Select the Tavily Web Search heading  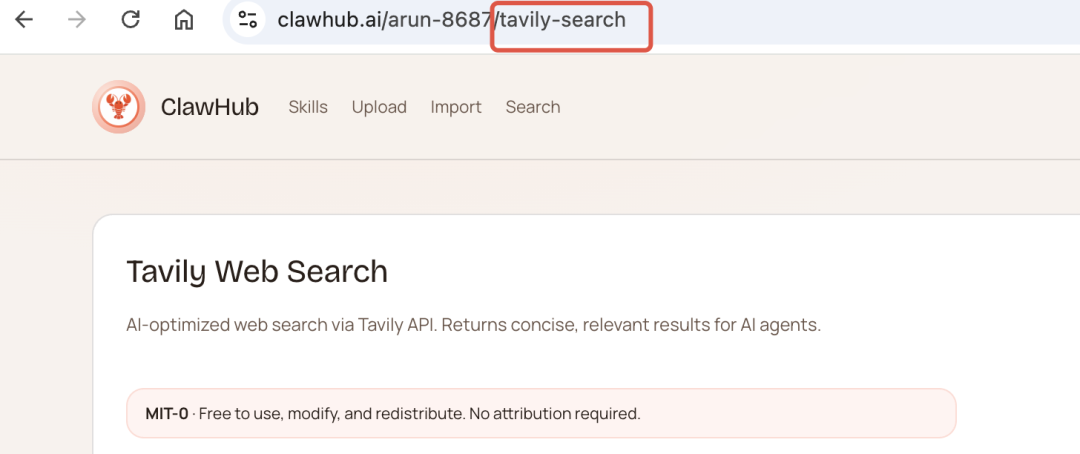pyautogui.click(x=257, y=271)
